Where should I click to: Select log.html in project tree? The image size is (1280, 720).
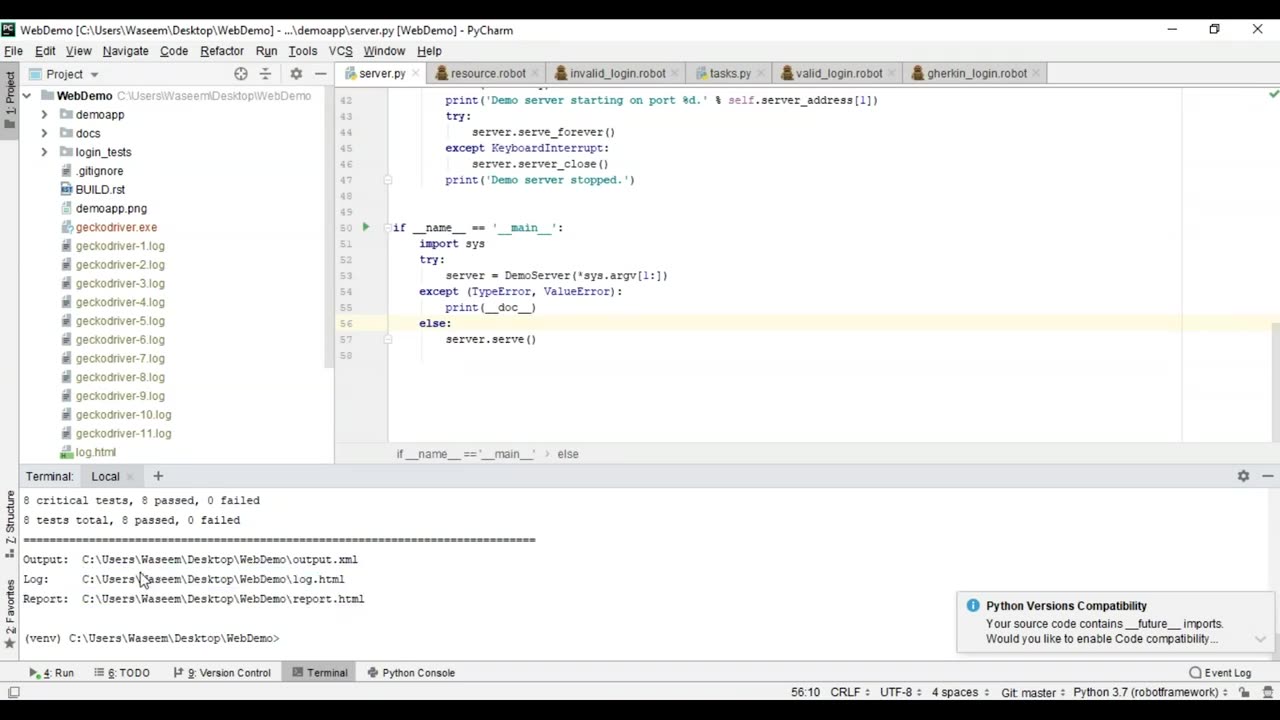[x=95, y=452]
